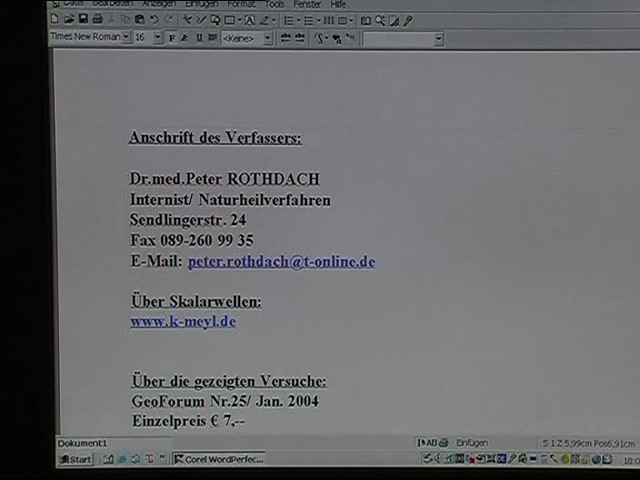Open the Einfügen menu
This screenshot has width=640, height=480.
[201, 4]
